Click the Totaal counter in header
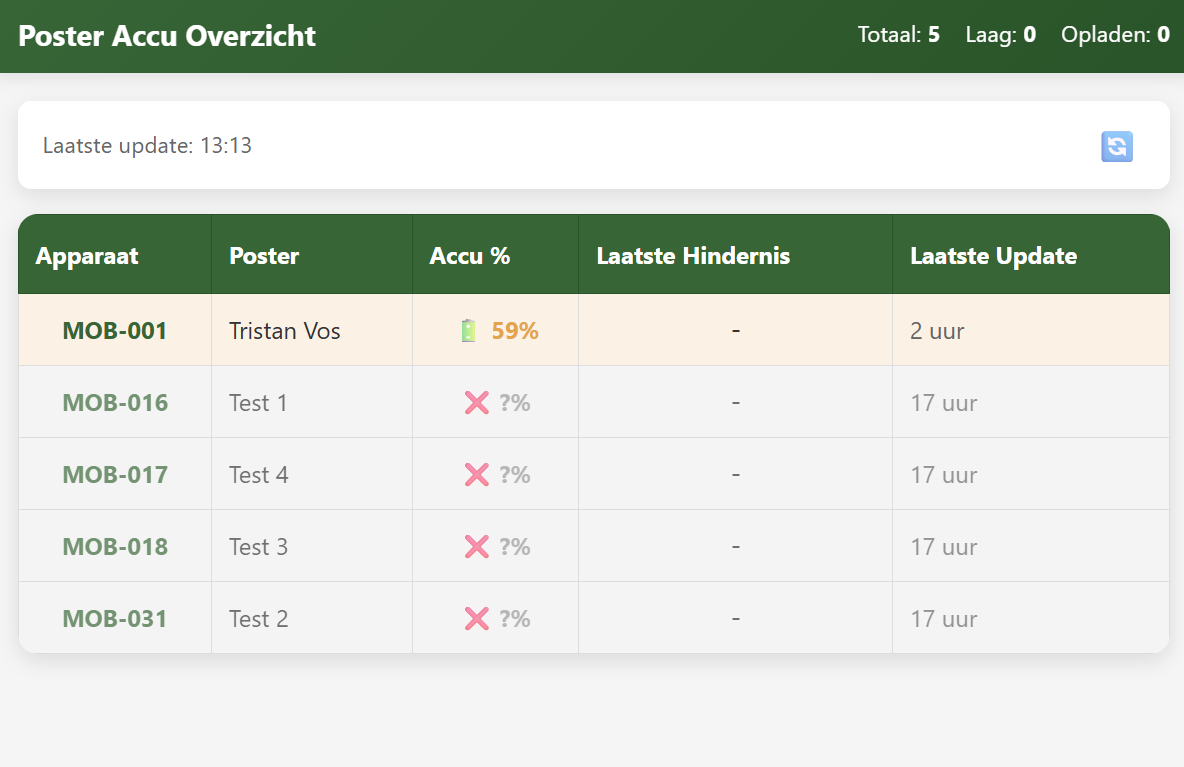Screen dimensions: 1184x767 pyautogui.click(x=898, y=35)
